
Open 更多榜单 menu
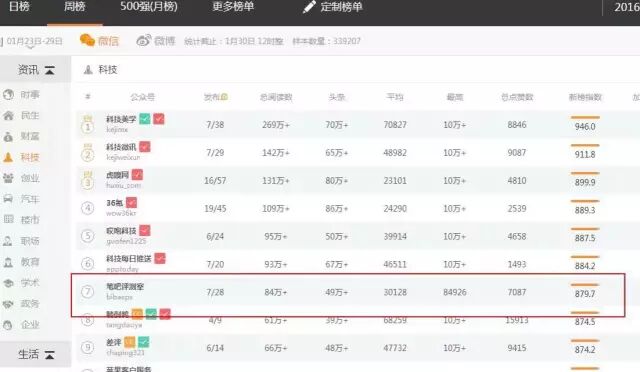coord(233,7)
